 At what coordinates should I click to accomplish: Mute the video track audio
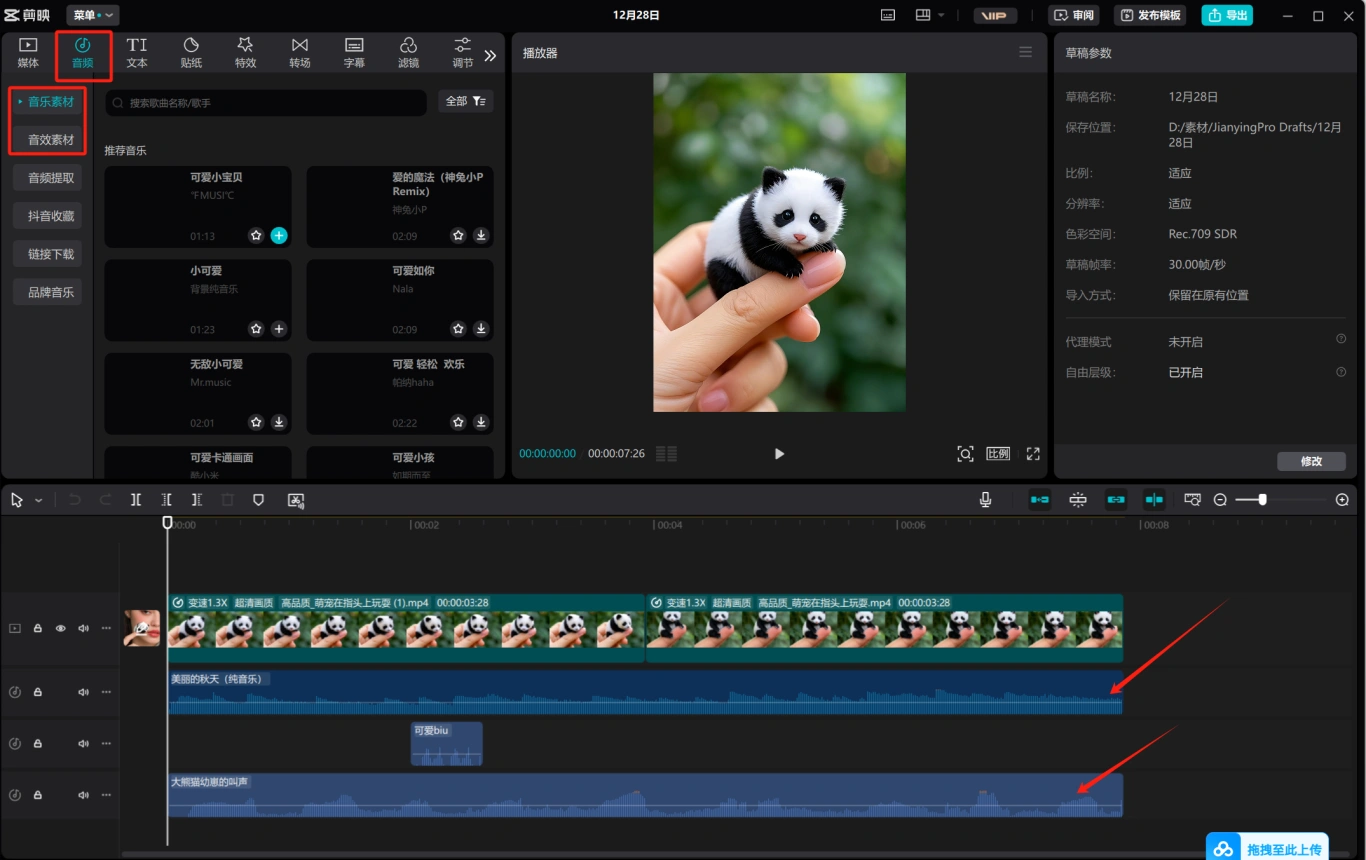(83, 628)
